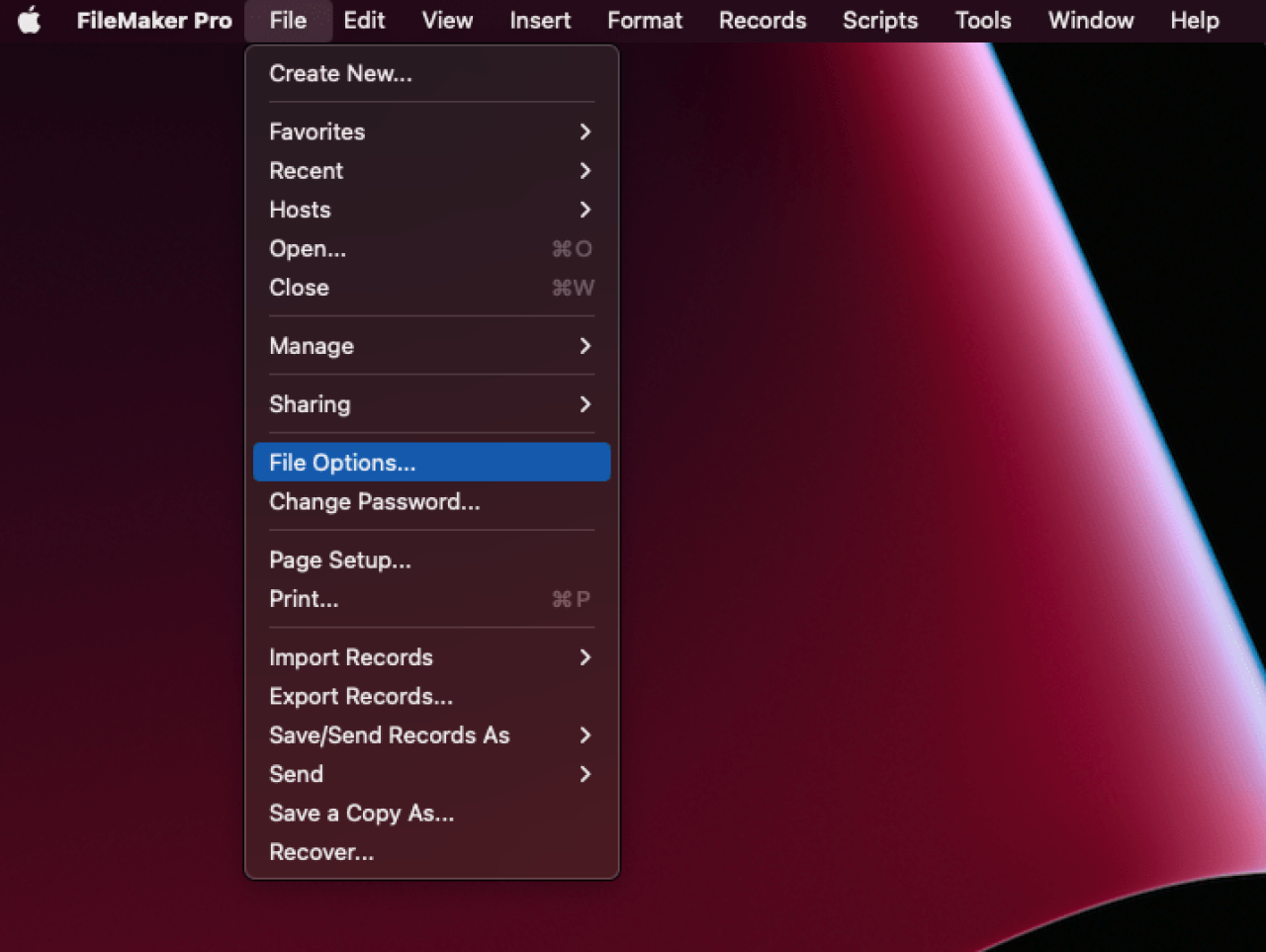The width and height of the screenshot is (1266, 952).
Task: Expand the Manage submenu
Action: pos(431,346)
